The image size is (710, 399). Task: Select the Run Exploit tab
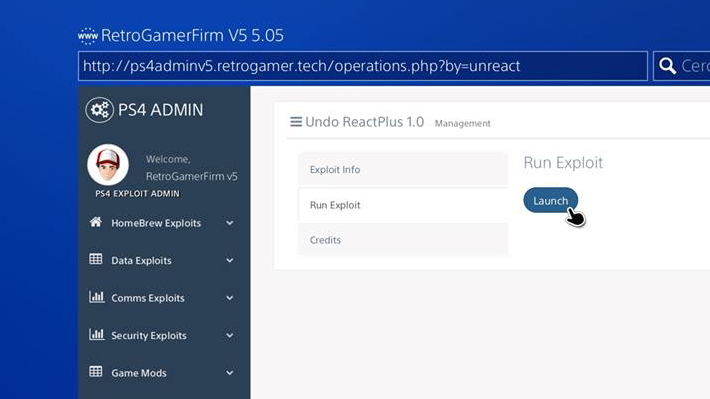403,205
